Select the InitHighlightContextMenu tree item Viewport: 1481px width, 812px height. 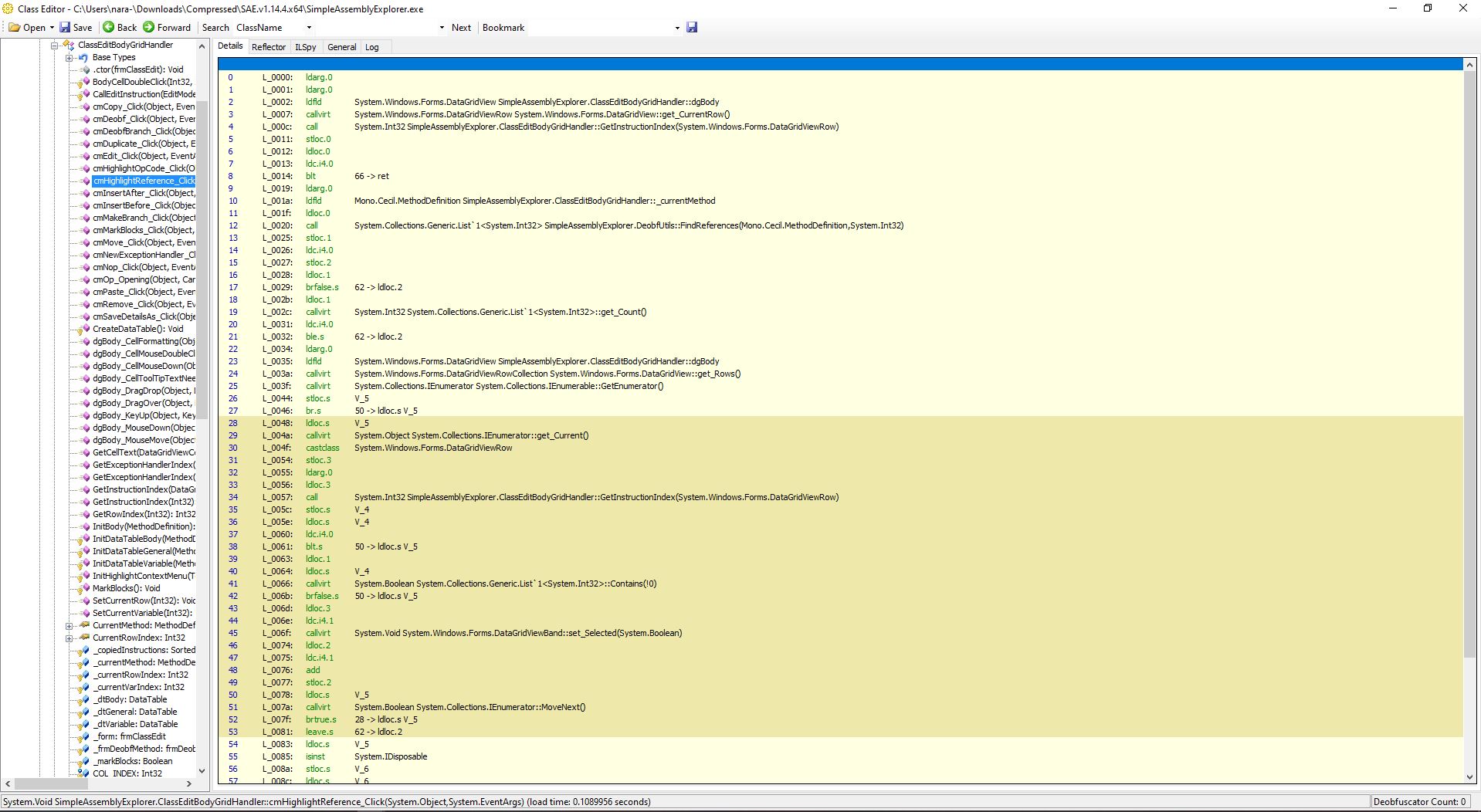coord(144,576)
